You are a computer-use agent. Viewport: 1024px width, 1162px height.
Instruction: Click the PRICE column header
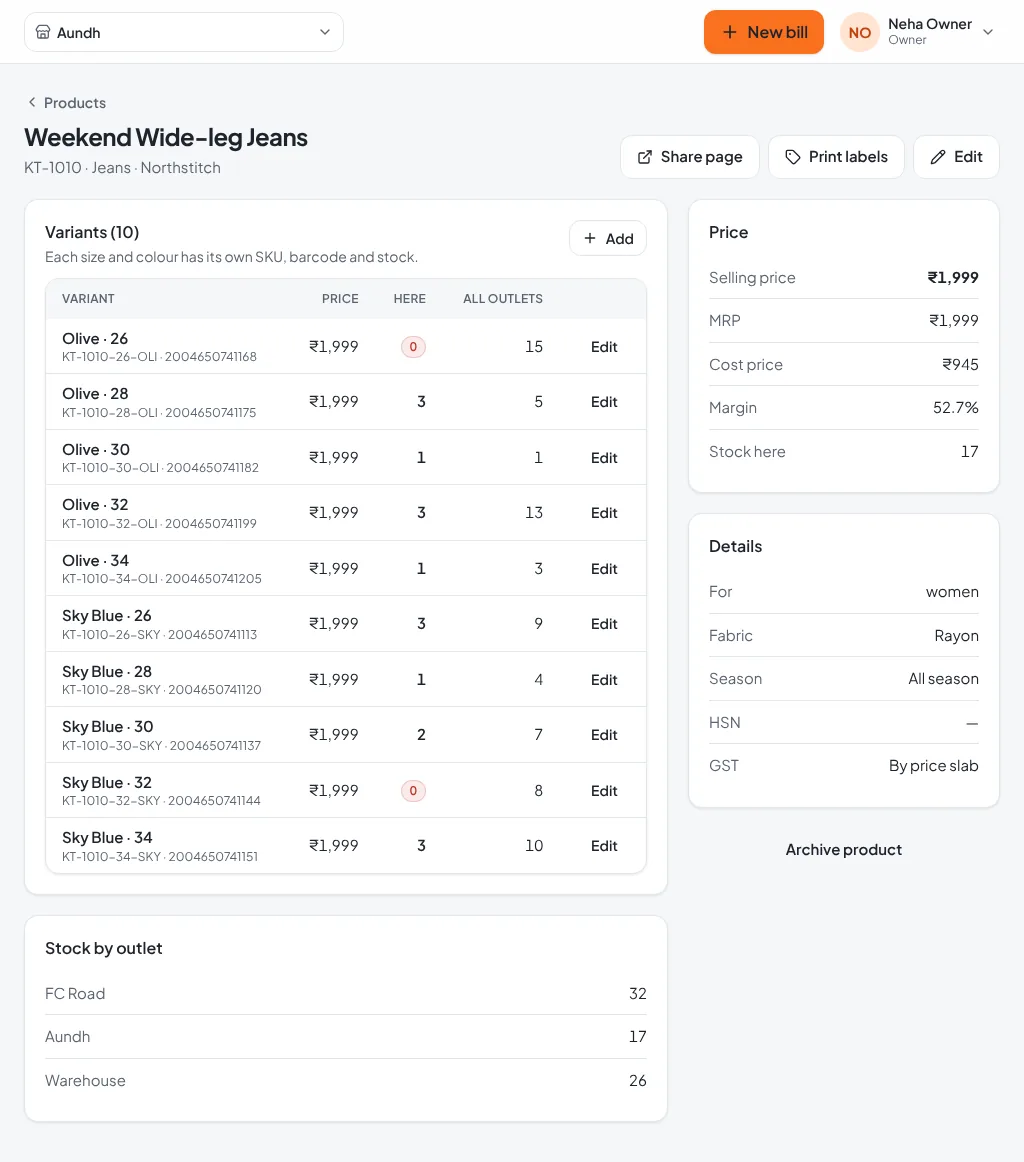point(340,299)
